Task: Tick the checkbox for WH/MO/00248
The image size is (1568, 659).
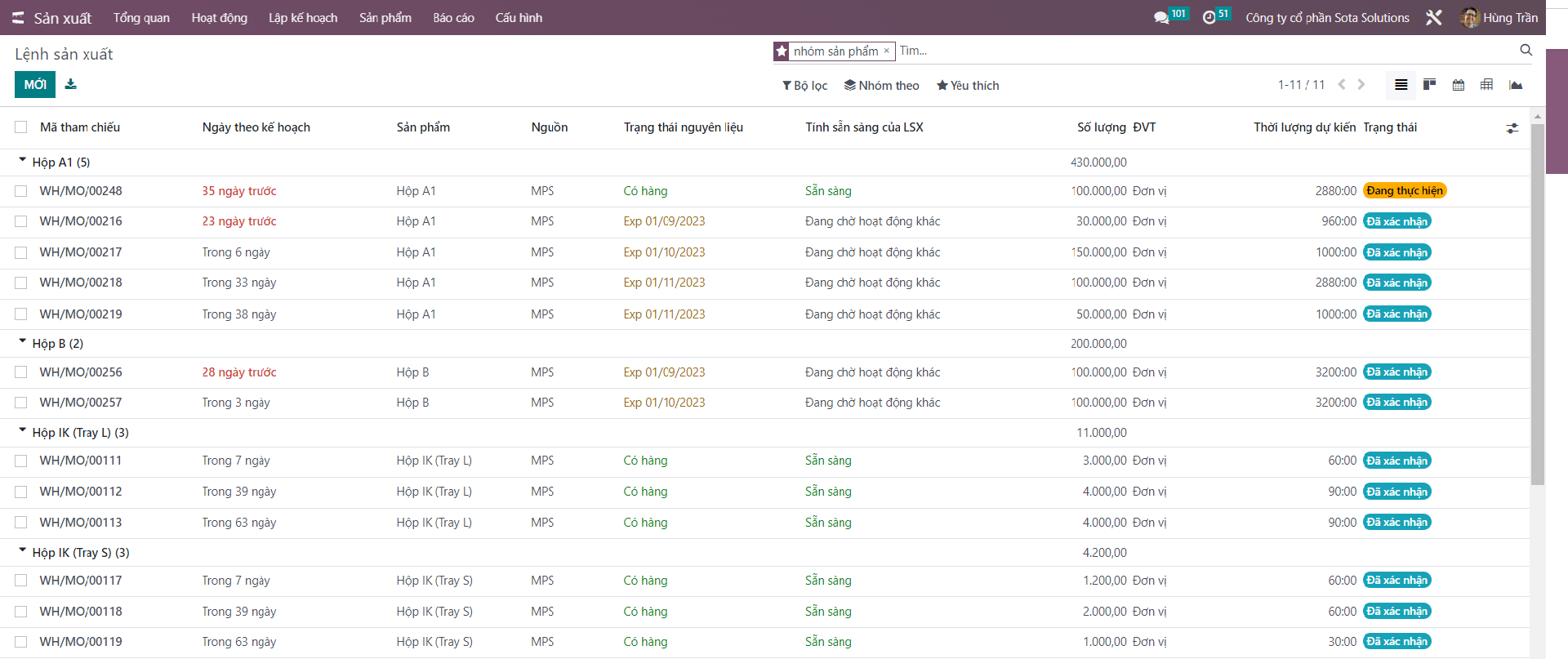Action: point(21,191)
